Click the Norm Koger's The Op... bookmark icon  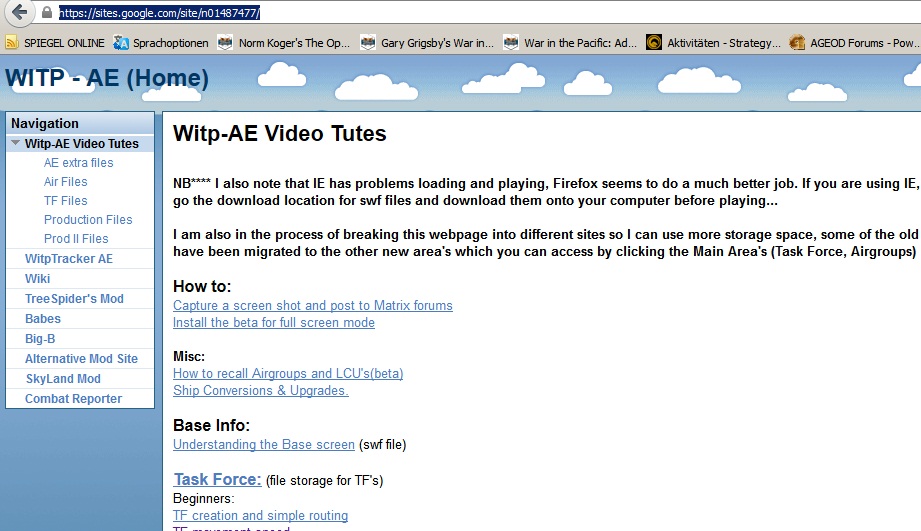point(225,43)
